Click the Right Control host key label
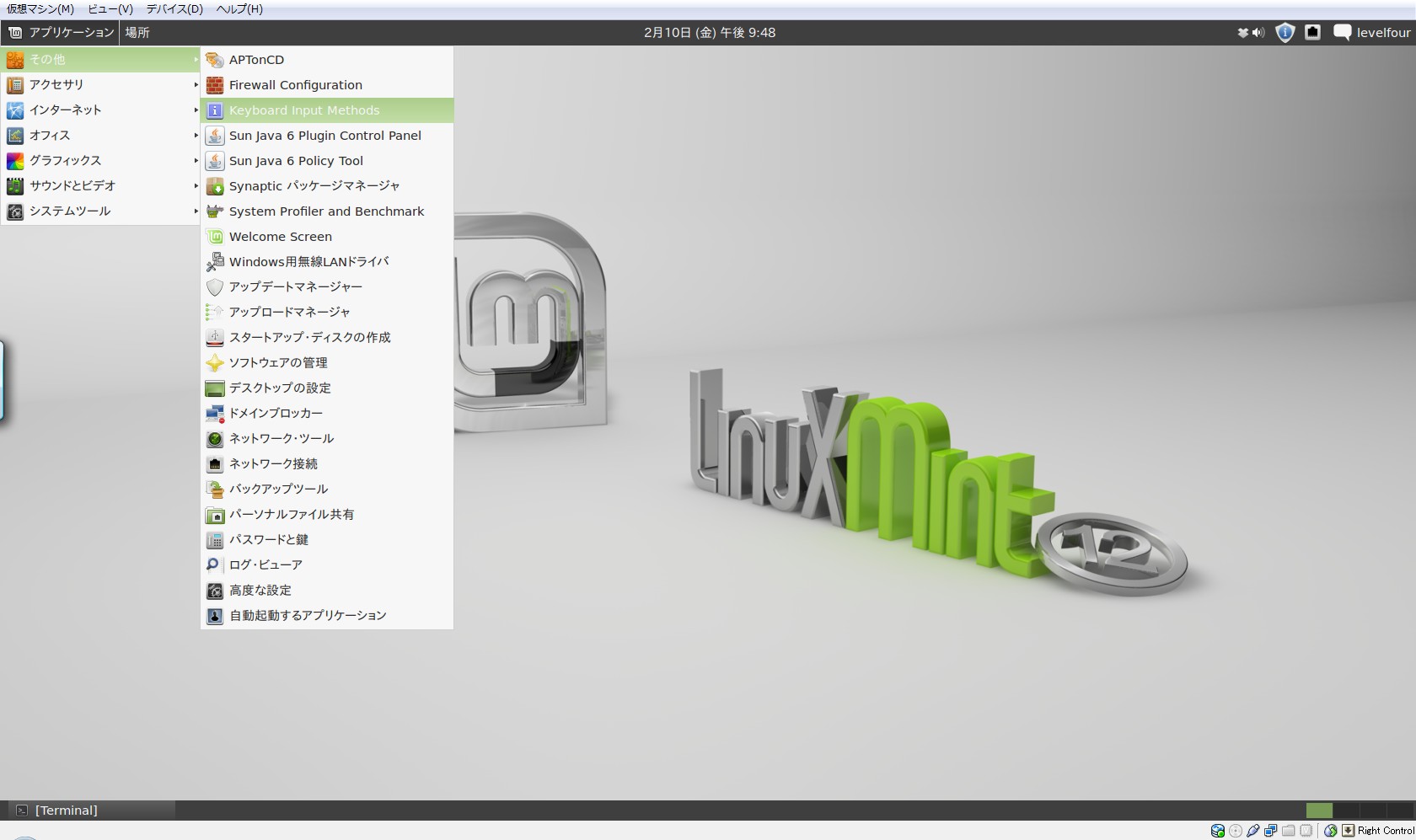1416x840 pixels. (x=1386, y=831)
